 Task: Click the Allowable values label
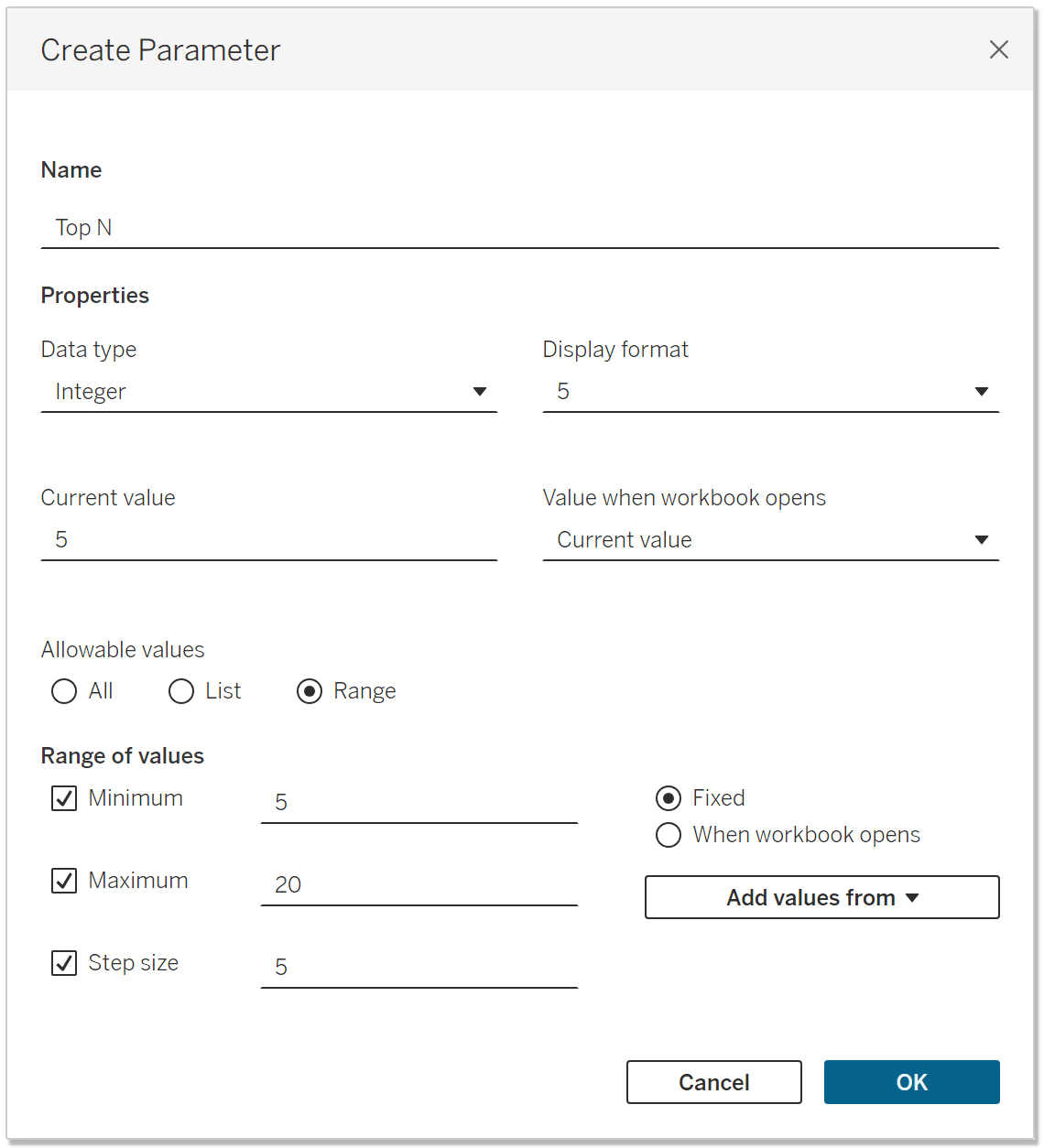123,650
